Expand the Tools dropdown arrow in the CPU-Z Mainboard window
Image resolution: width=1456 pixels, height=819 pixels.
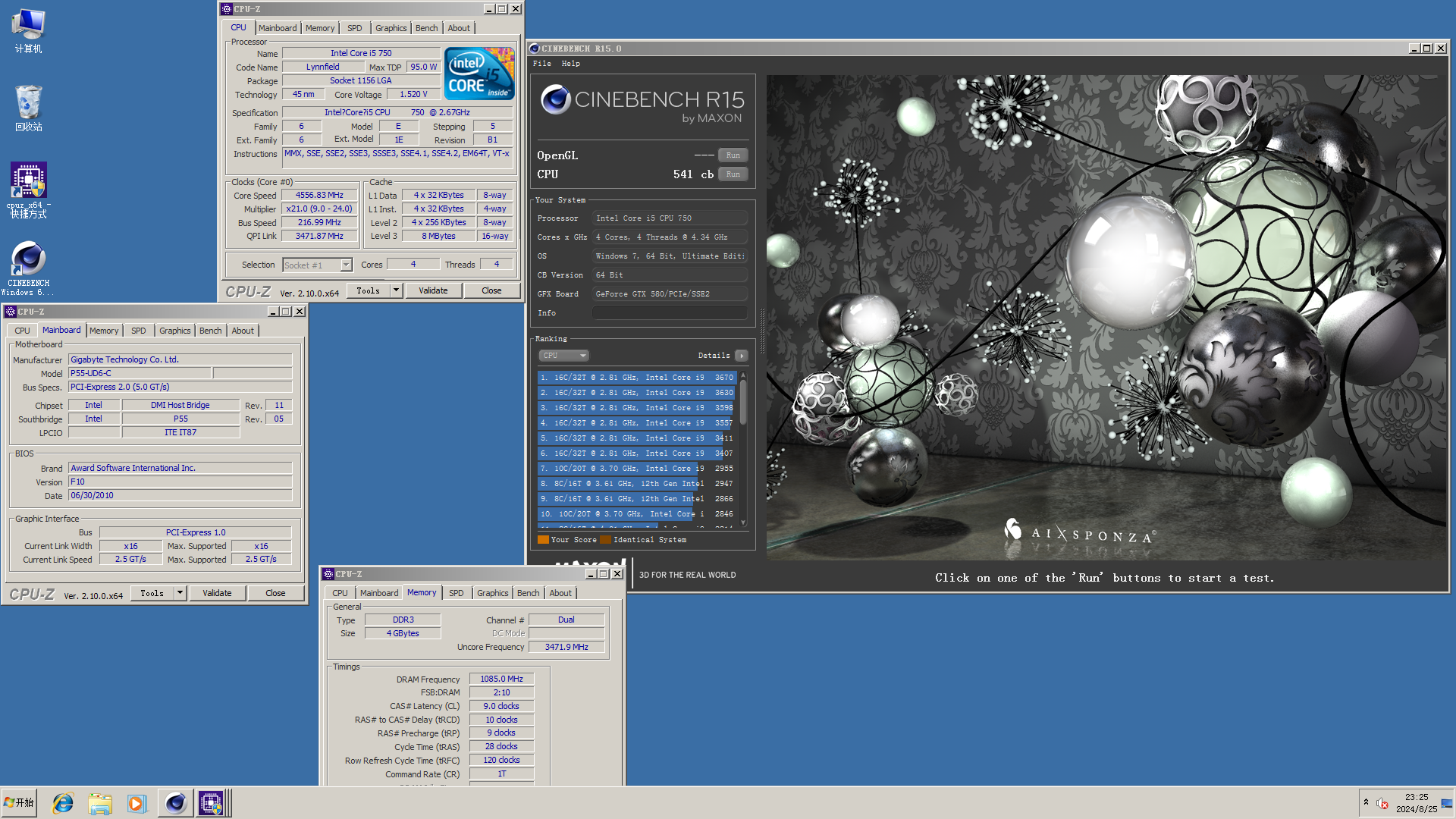[x=180, y=593]
